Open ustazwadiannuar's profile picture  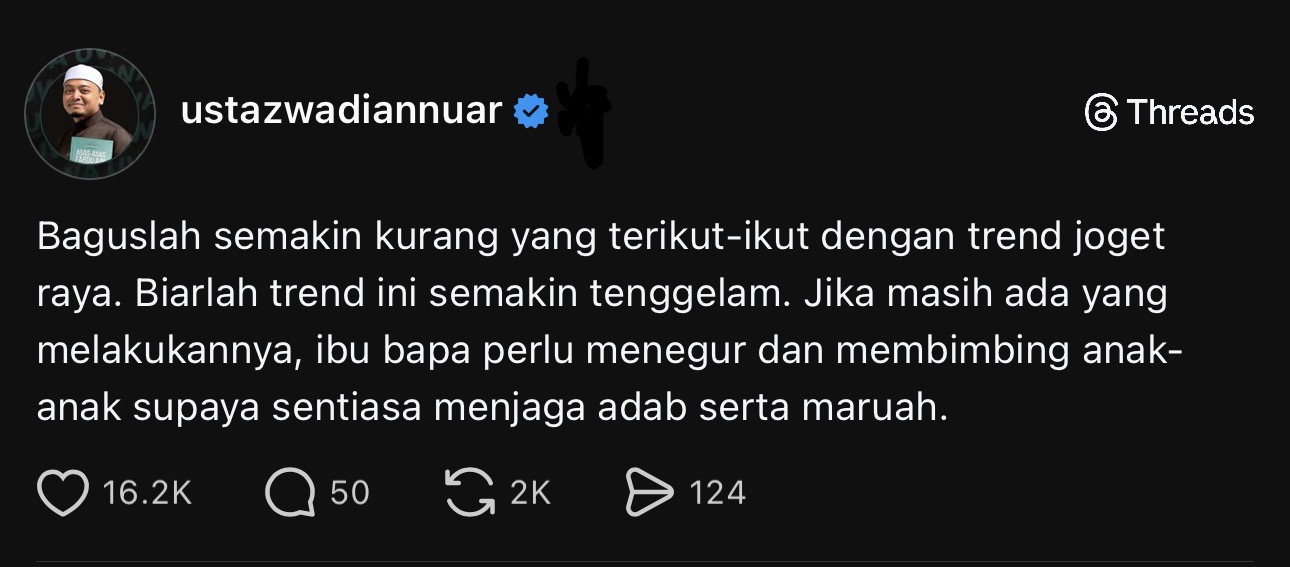[x=89, y=113]
